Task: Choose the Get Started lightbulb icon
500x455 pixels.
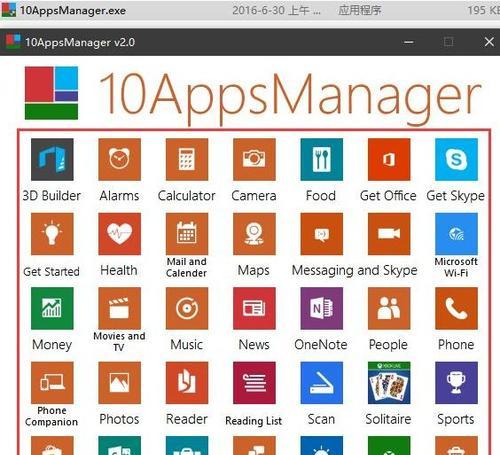Action: (52, 234)
